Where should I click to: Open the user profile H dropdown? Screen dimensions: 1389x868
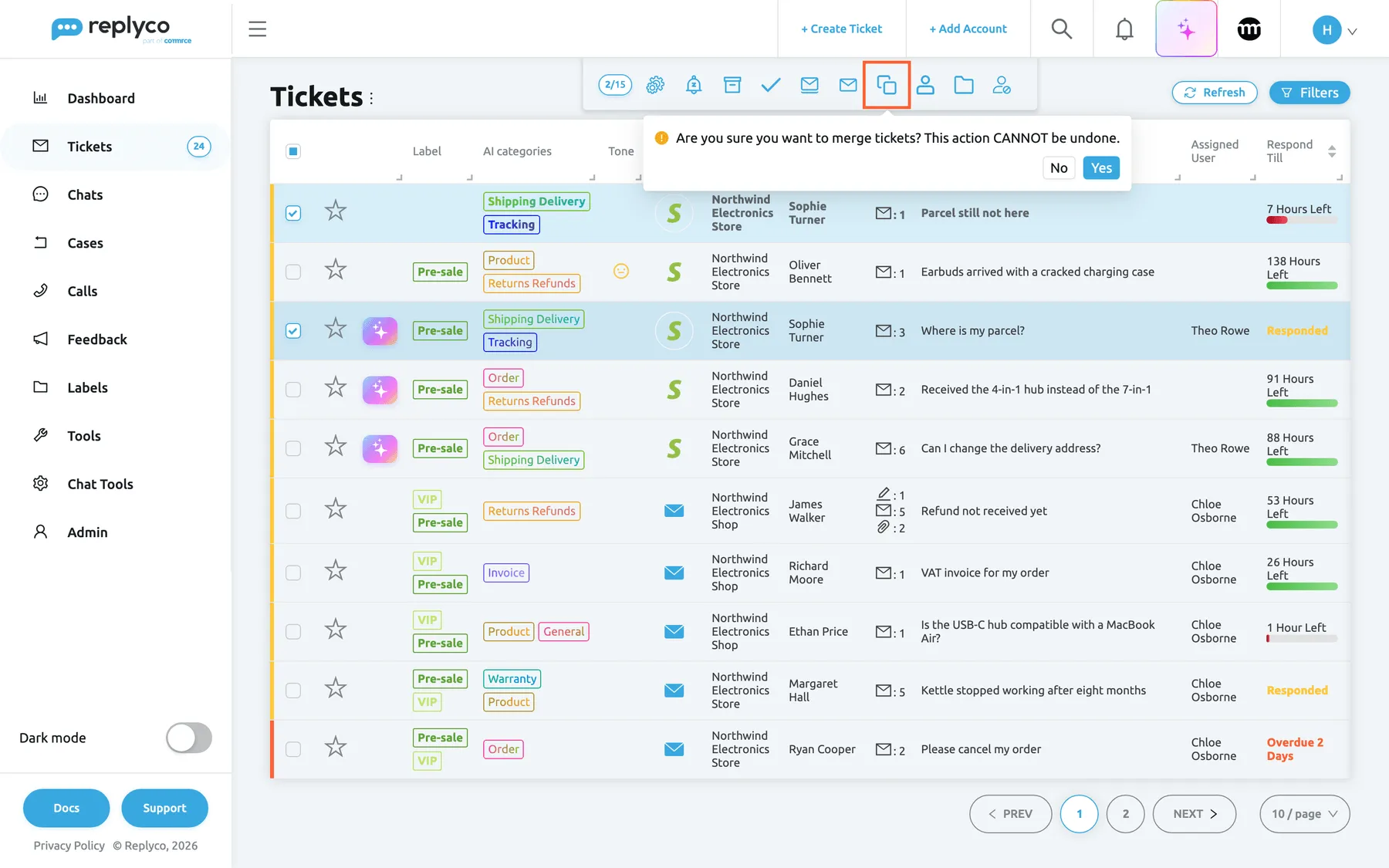(x=1335, y=30)
